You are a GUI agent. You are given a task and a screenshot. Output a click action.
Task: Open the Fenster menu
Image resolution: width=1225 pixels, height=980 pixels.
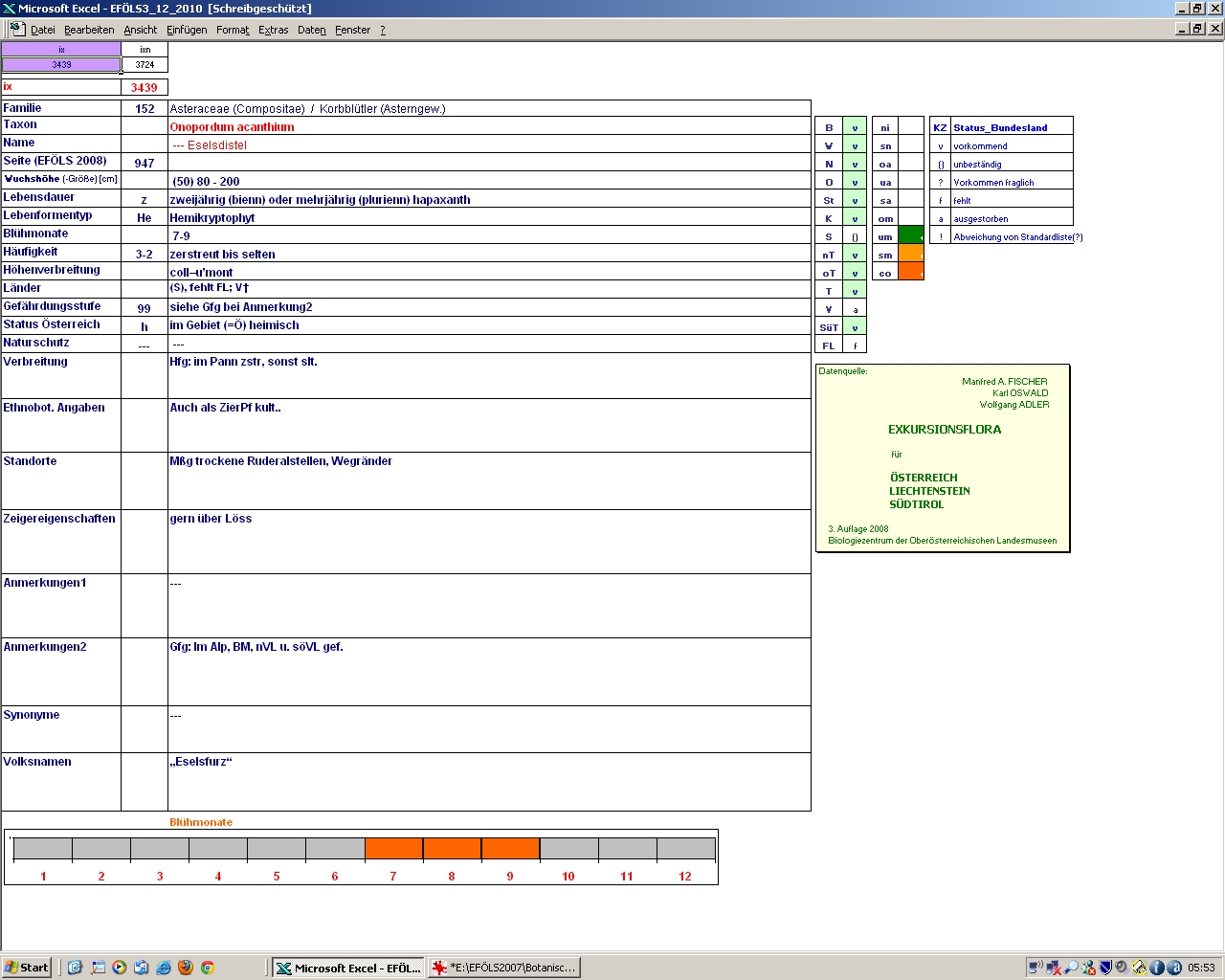pos(352,30)
